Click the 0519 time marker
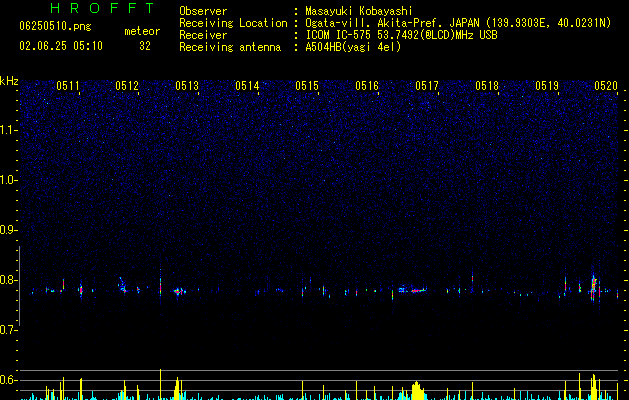Viewport: 629px width, 400px height. pos(547,86)
